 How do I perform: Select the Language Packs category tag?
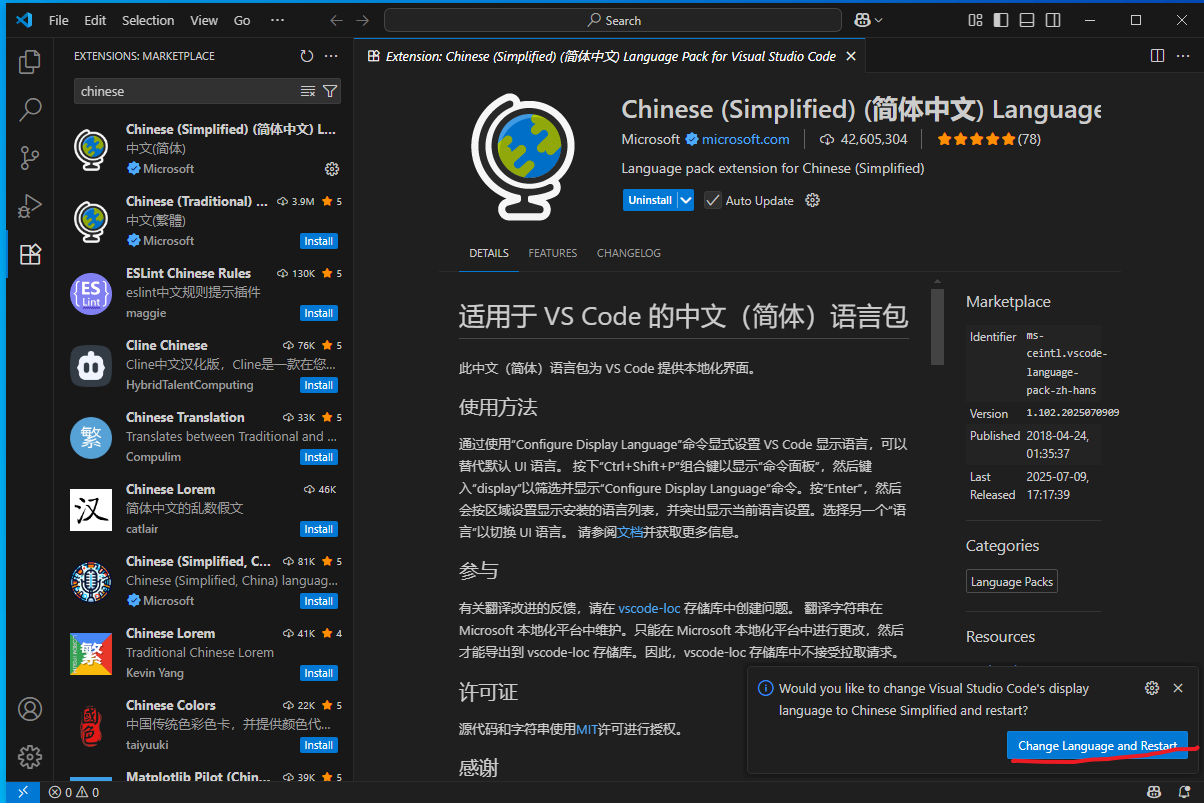[x=1012, y=582]
